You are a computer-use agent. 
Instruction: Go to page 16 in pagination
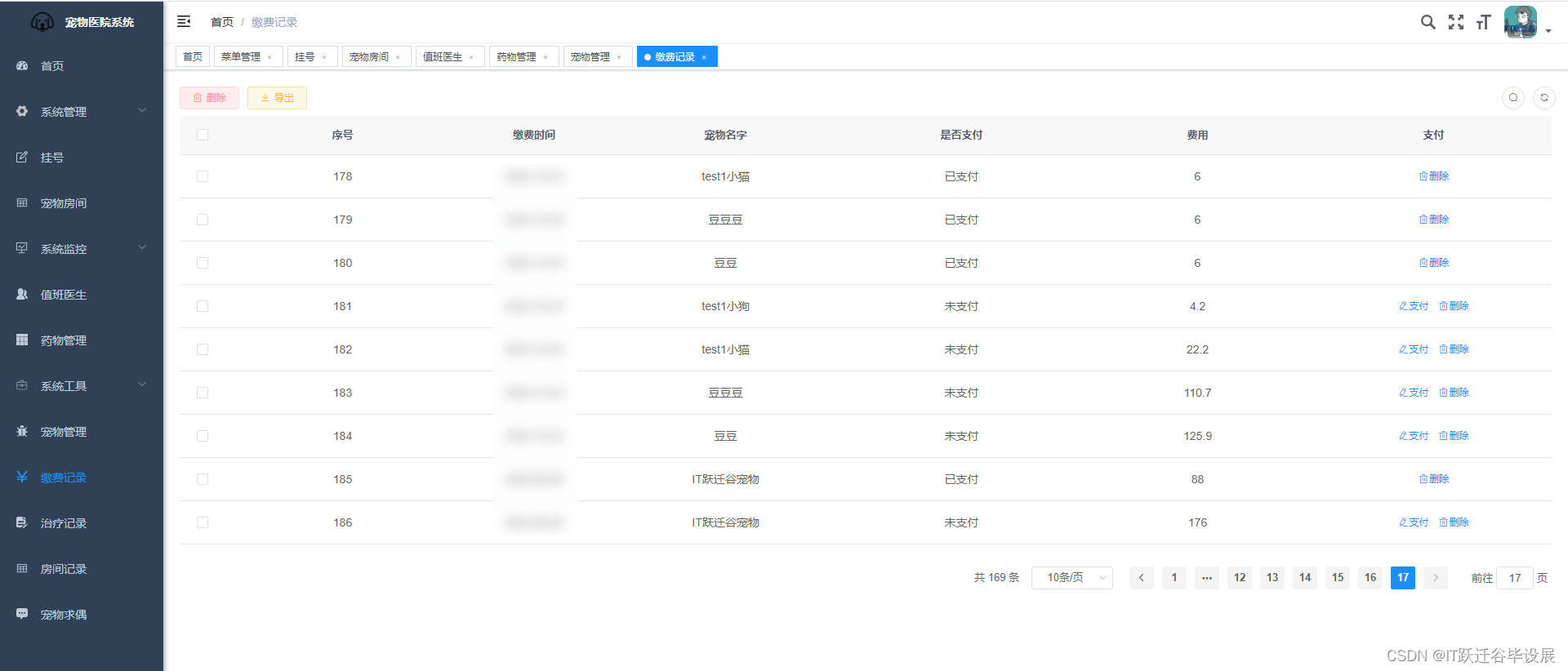[x=1370, y=577]
